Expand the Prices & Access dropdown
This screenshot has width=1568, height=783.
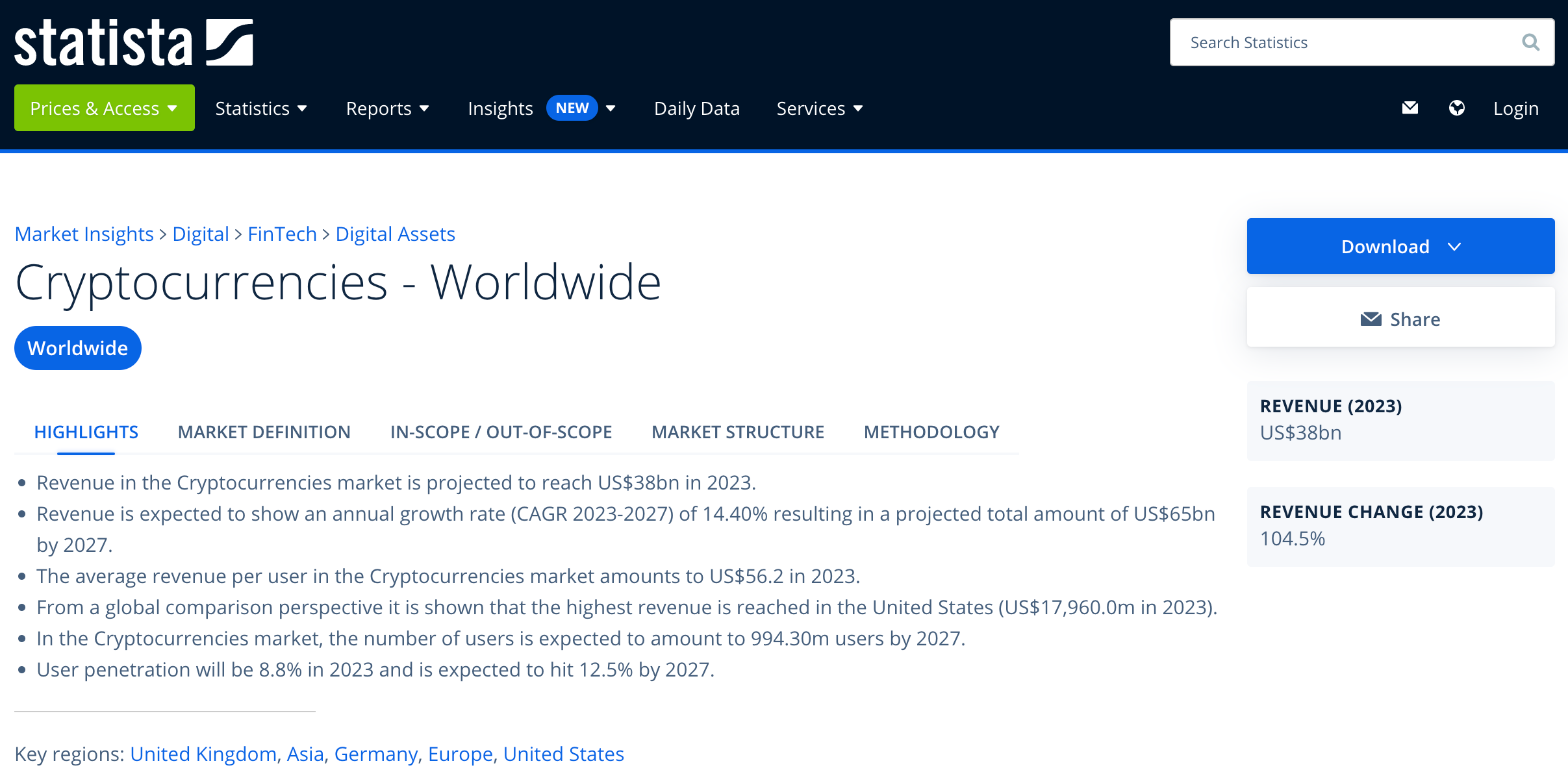pyautogui.click(x=104, y=108)
